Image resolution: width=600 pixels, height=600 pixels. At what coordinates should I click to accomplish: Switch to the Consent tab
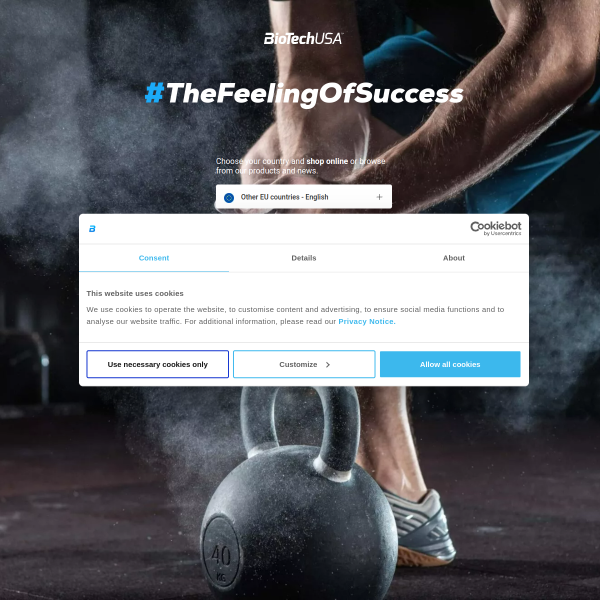point(154,258)
